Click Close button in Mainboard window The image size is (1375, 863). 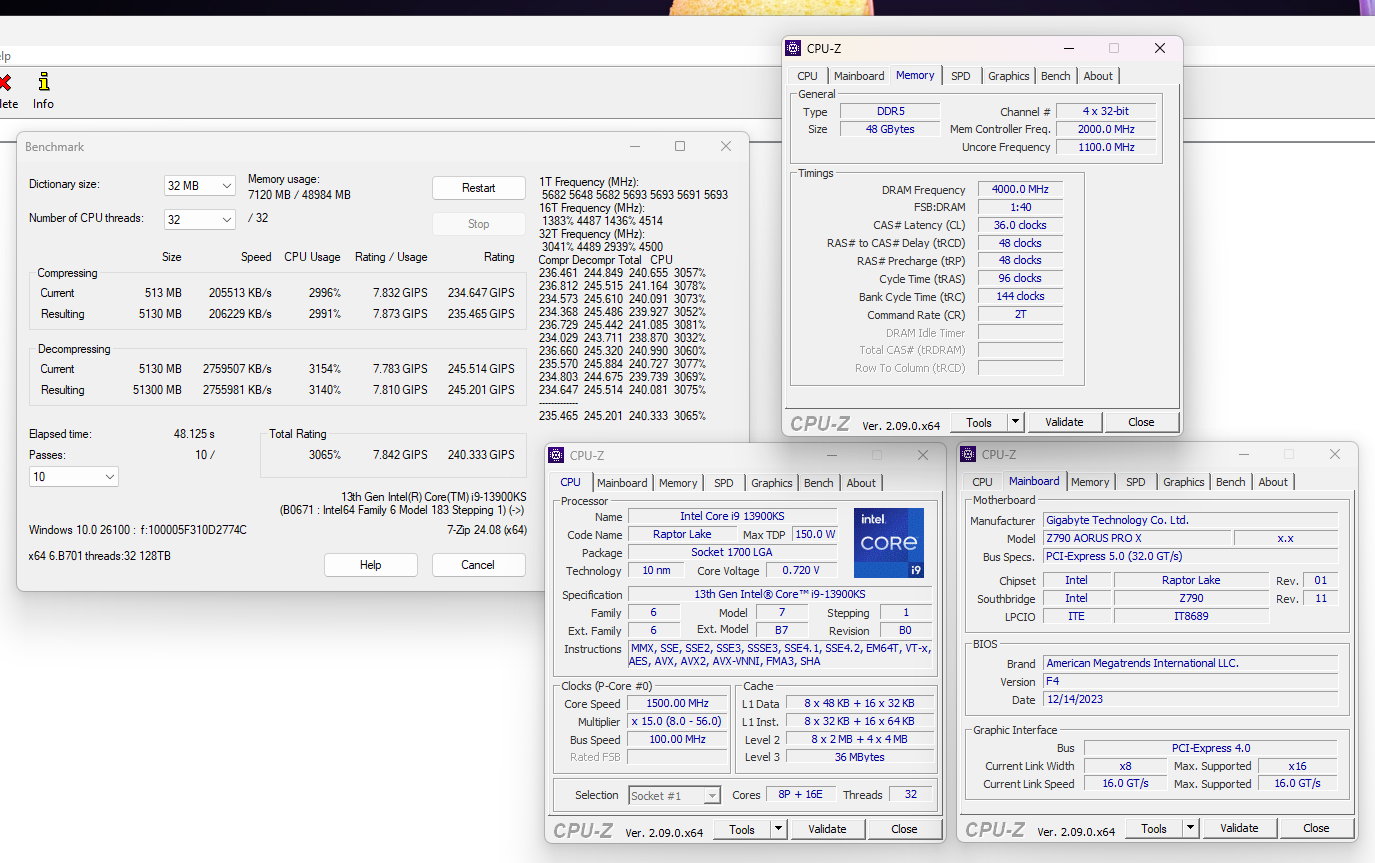click(x=1316, y=828)
